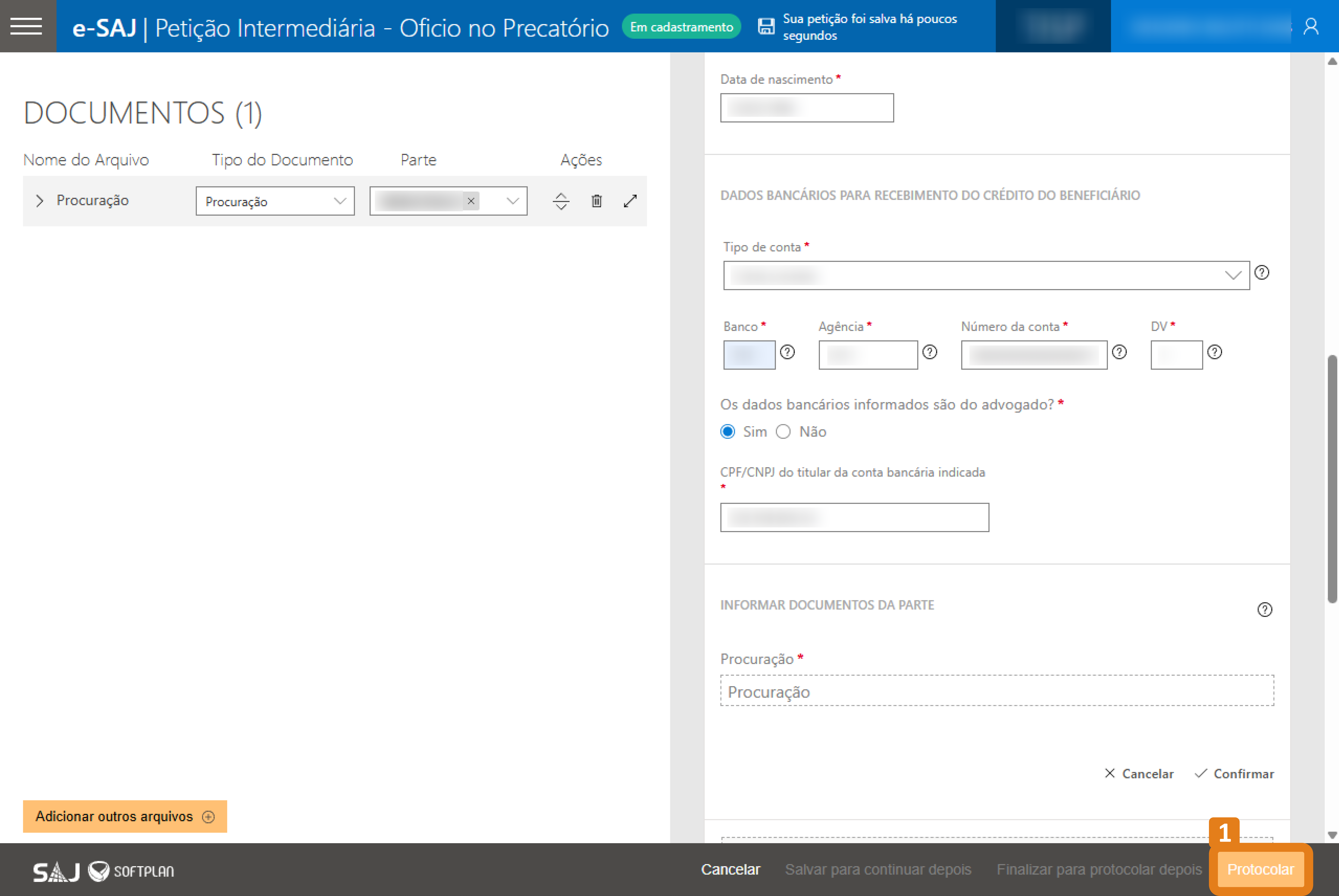Viewport: 1339px width, 896px height.
Task: Remove the selected Parte tag
Action: point(471,201)
